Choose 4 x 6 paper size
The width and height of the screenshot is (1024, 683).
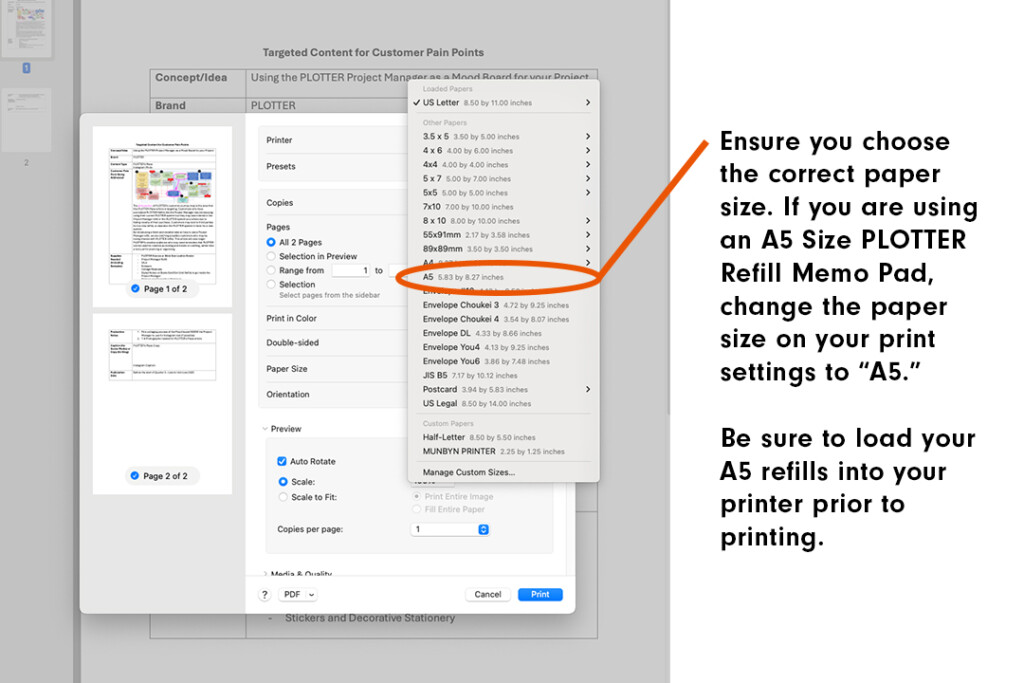tap(503, 151)
